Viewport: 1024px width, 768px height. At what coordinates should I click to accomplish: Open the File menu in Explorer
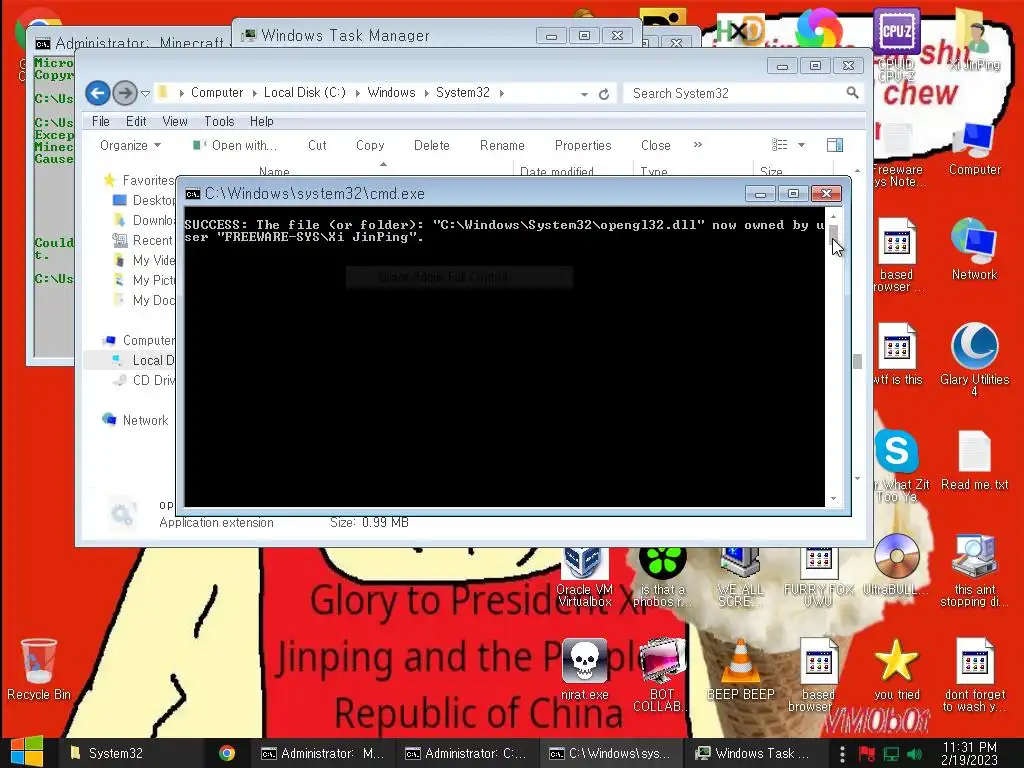click(x=101, y=121)
